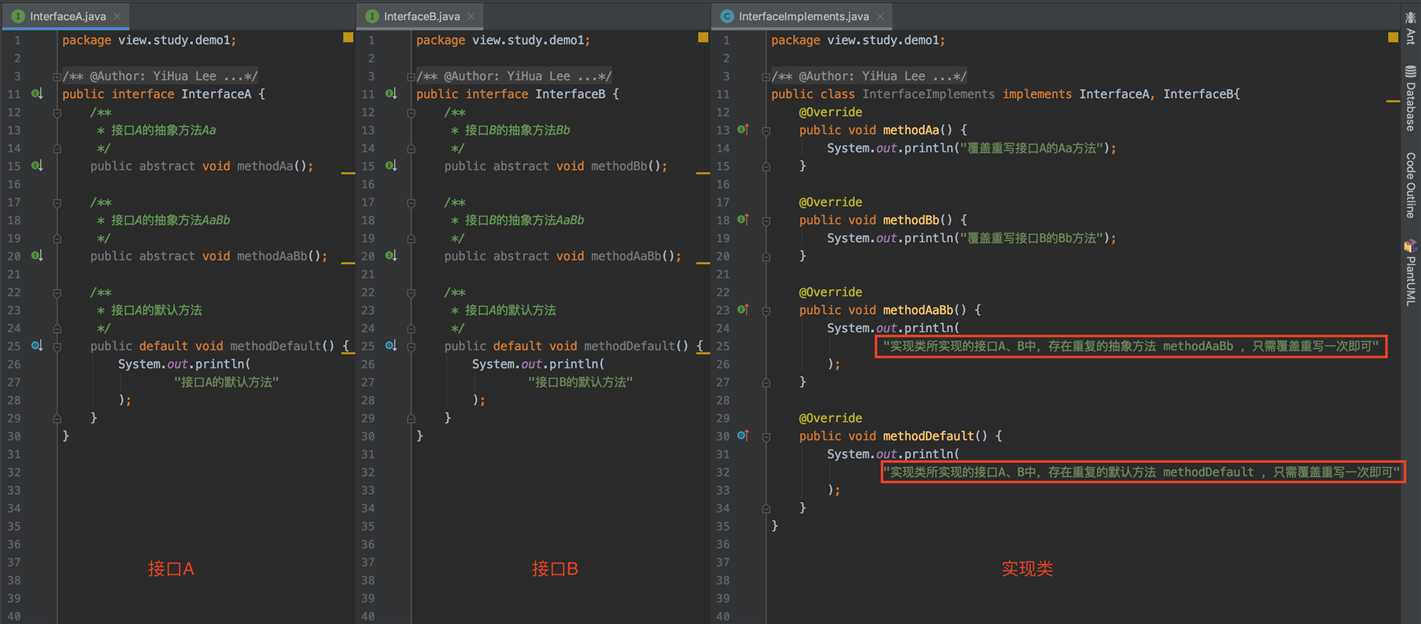Image resolution: width=1421 pixels, height=624 pixels.
Task: Click gutter marker next to methodAa() in InterfaceA
Action: click(37, 166)
